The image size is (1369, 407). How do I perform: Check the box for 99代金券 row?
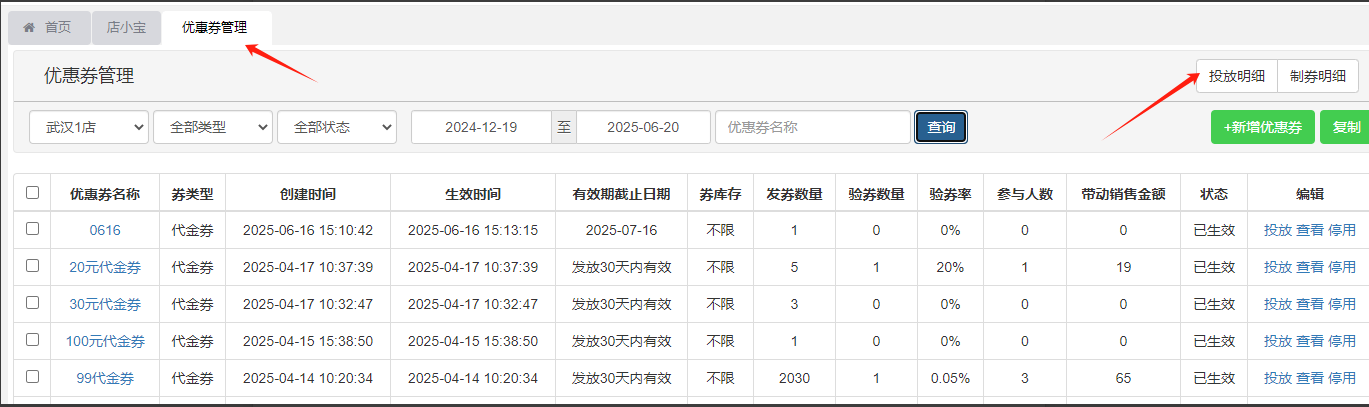[x=32, y=377]
